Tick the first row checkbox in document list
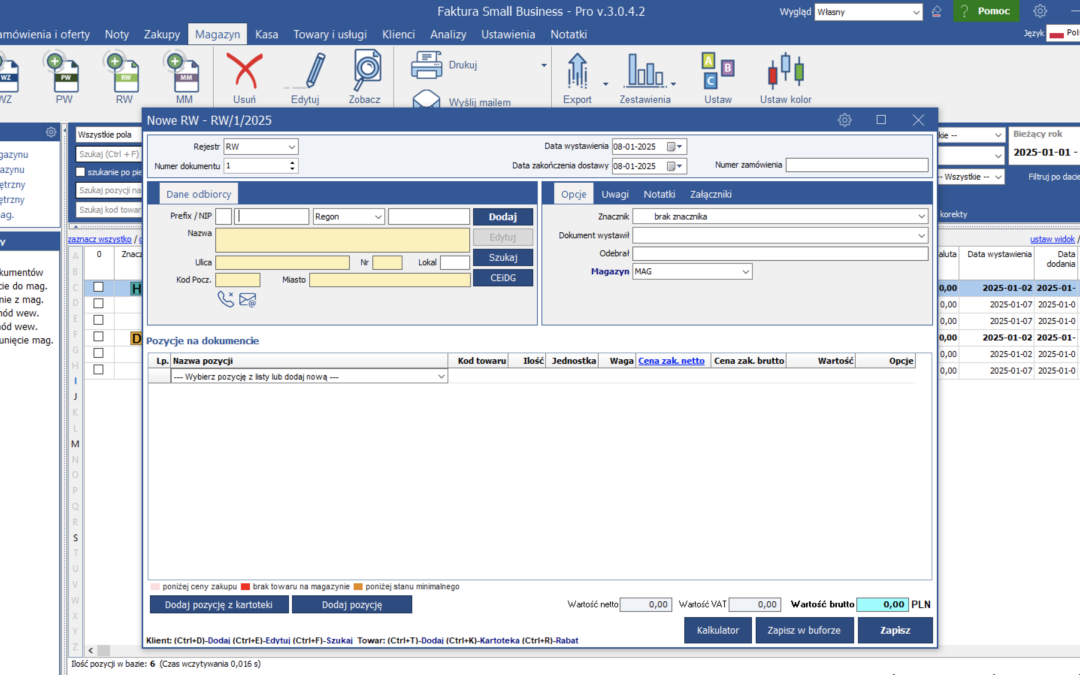1080x675 pixels. (x=98, y=287)
